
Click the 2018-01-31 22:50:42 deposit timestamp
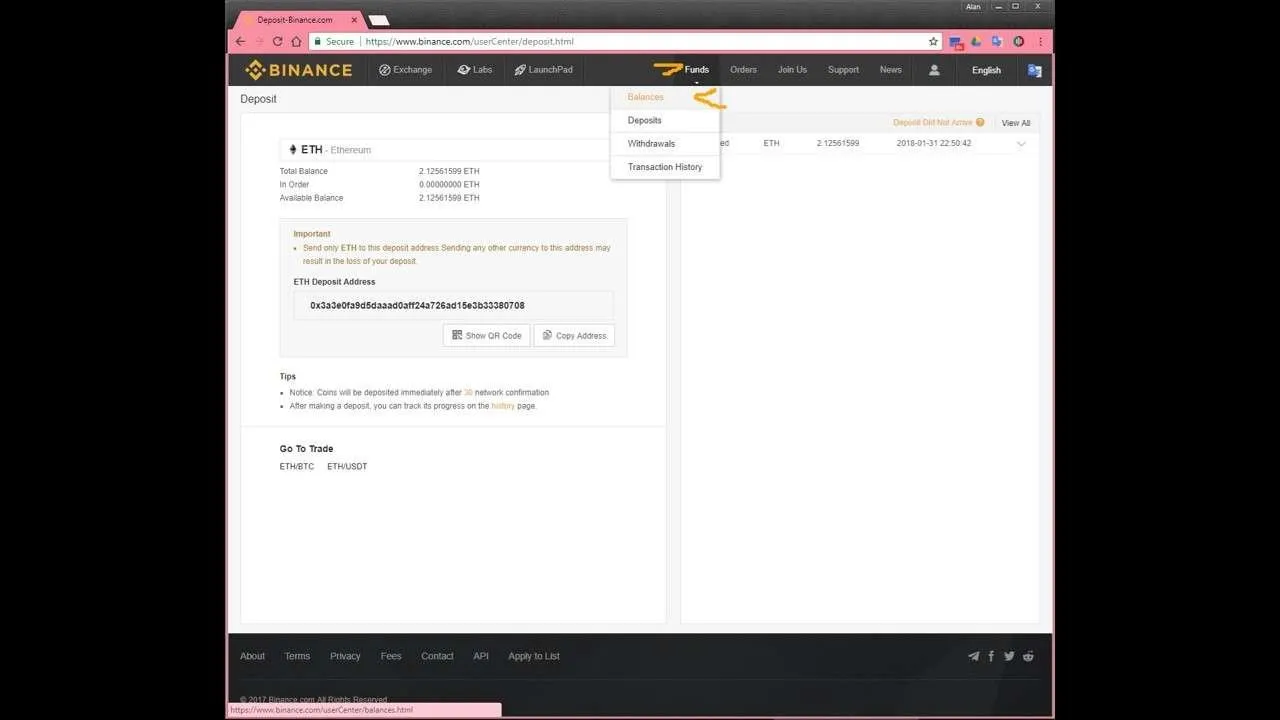coord(934,144)
